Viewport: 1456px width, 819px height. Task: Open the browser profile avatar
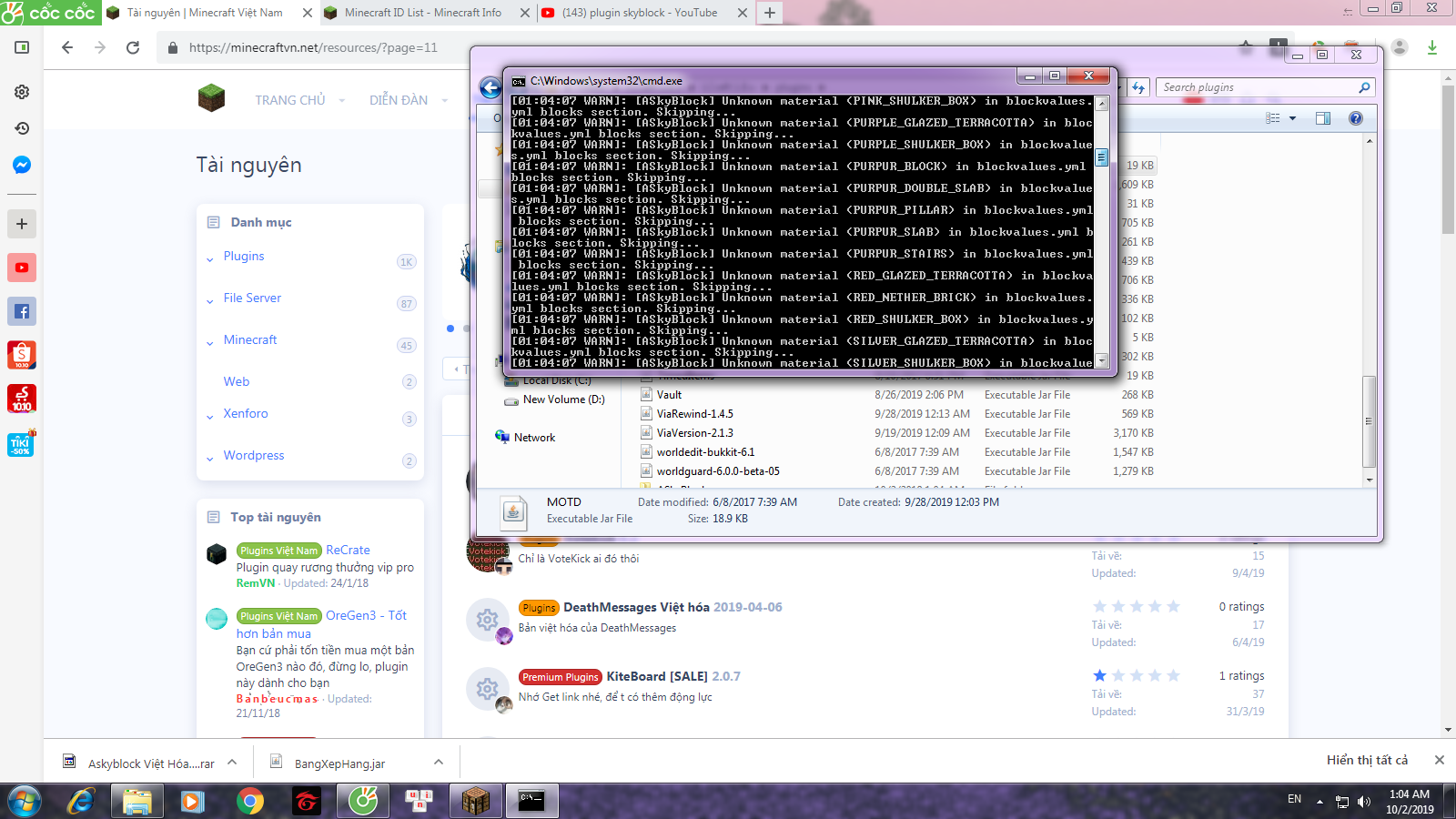[x=1400, y=47]
